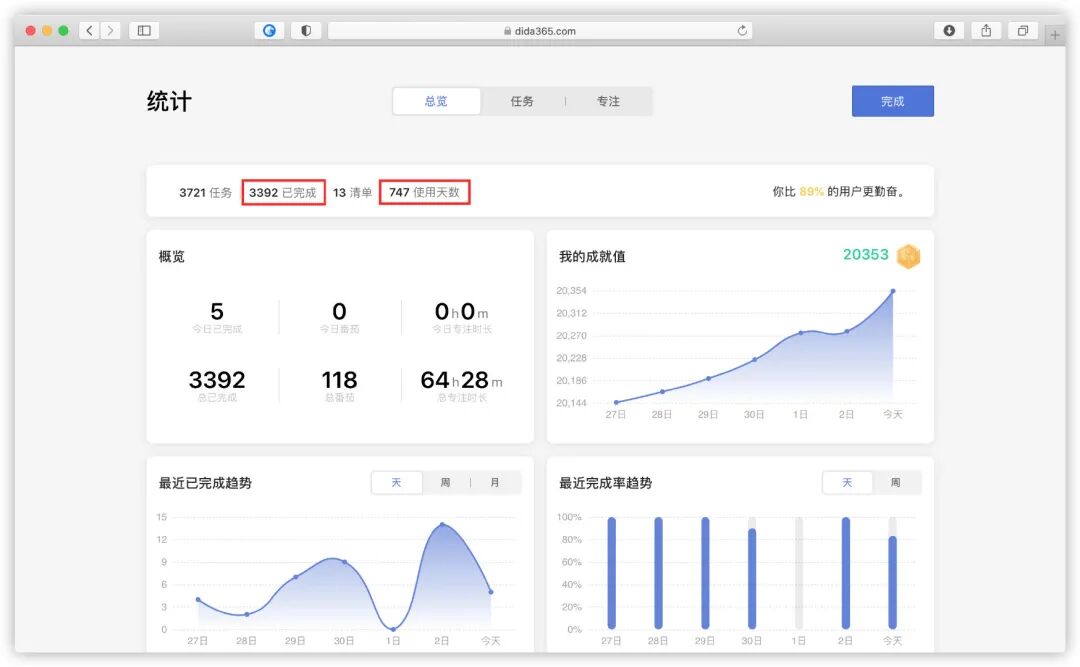Select 天 in 最近完成率趋势 chart
The width and height of the screenshot is (1080, 667).
847,482
